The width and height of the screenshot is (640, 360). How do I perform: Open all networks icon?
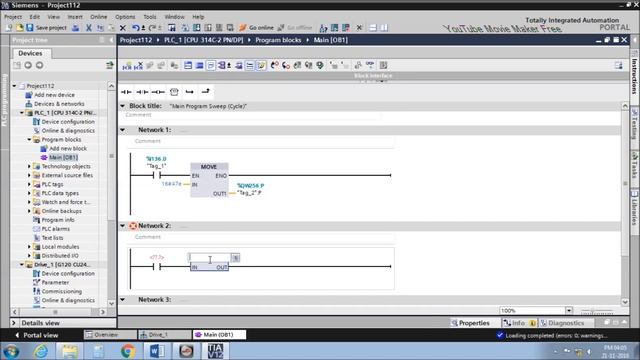188,65
